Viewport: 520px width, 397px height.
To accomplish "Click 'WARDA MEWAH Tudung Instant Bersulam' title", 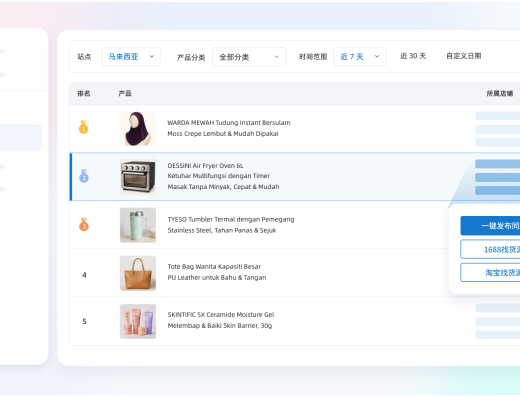I will 229,123.
